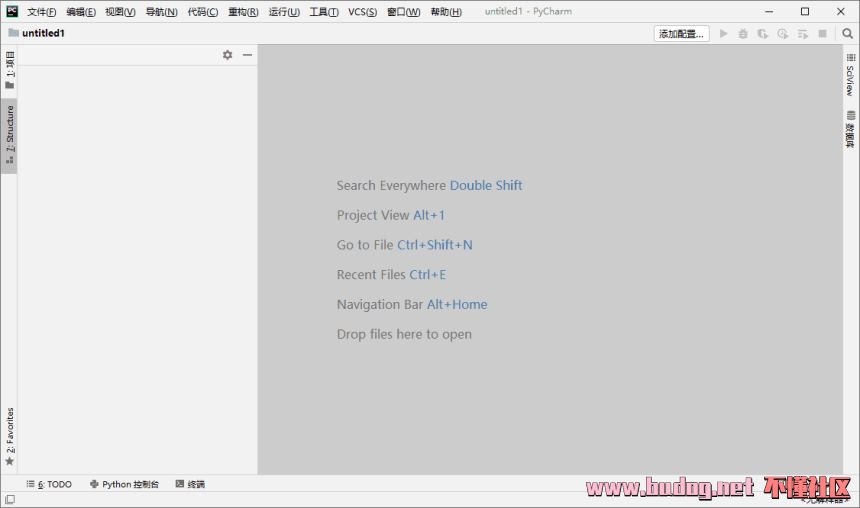The height and width of the screenshot is (508, 860).
Task: Click the Project View Alt+1 hint
Action: (x=391, y=215)
